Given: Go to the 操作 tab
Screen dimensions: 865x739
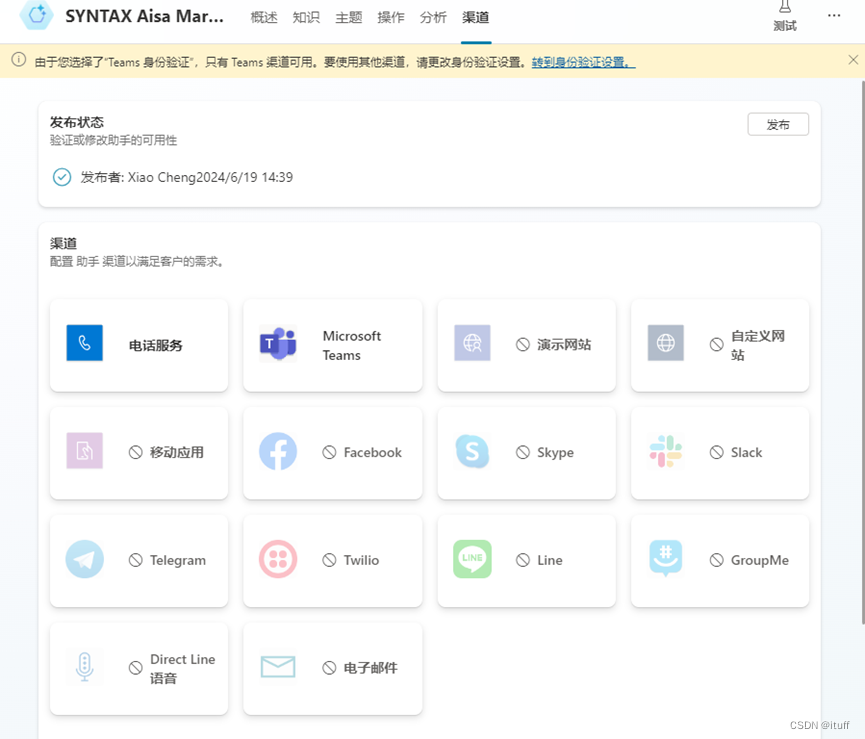Looking at the screenshot, I should coord(391,18).
